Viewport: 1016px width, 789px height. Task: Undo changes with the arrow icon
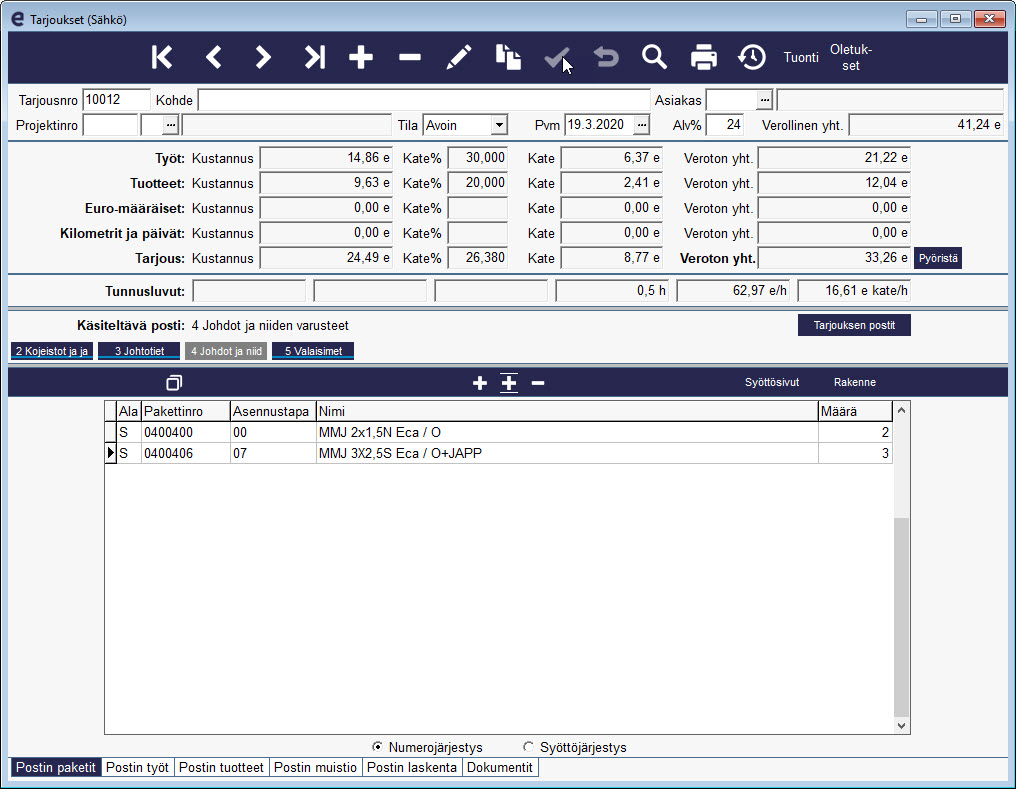606,58
